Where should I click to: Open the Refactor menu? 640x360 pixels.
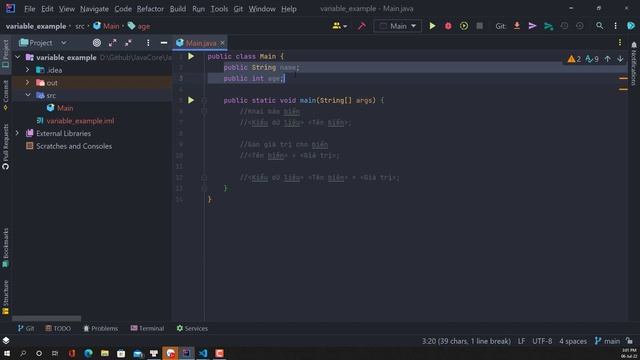pyautogui.click(x=150, y=9)
